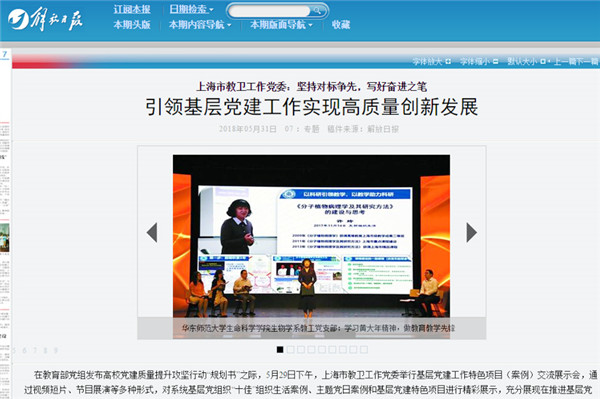Go to previous slideshow image arrow
600x399 pixels.
point(152,232)
